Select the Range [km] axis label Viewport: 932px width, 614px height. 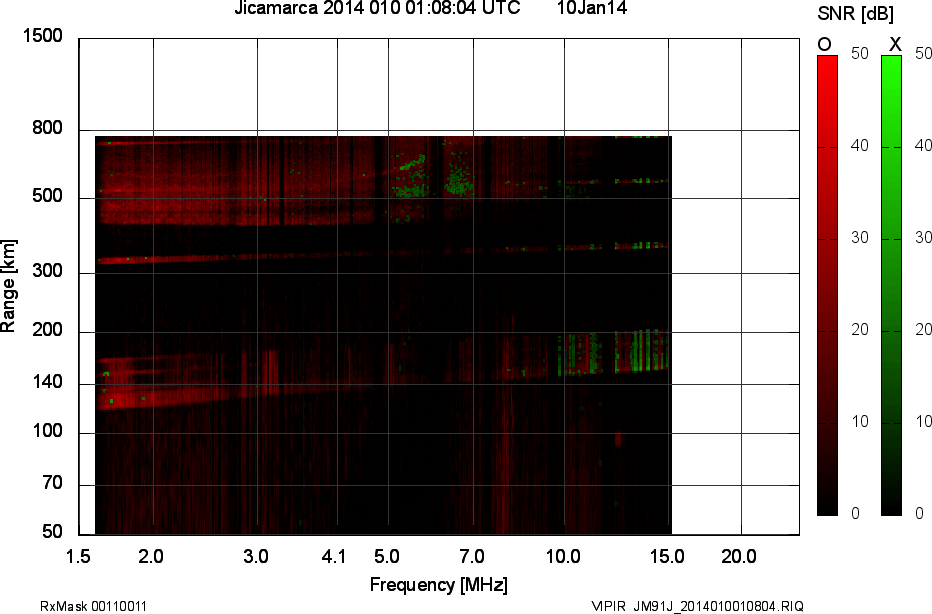(x=9, y=285)
